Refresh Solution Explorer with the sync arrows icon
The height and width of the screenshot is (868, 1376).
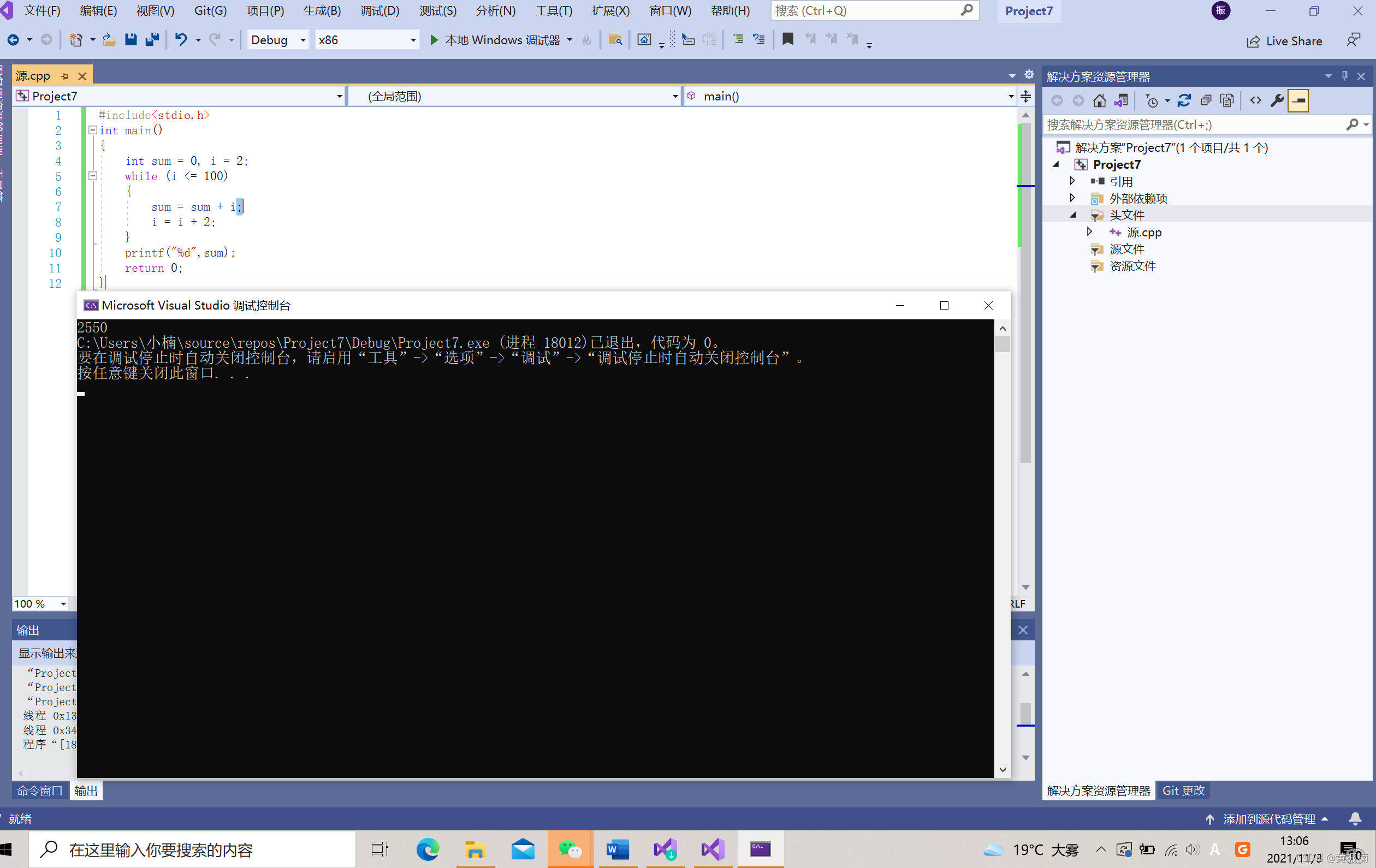pyautogui.click(x=1184, y=100)
